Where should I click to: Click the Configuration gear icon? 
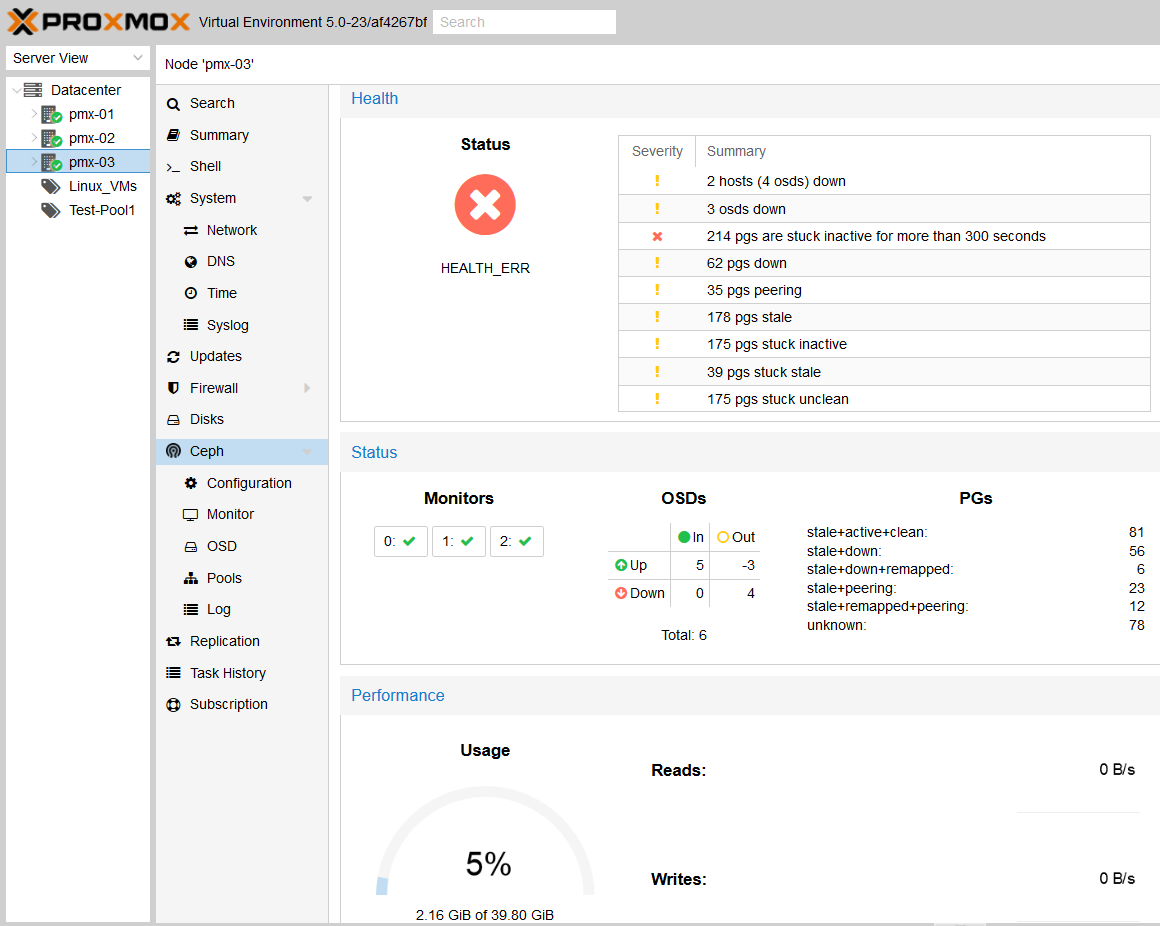tap(191, 483)
